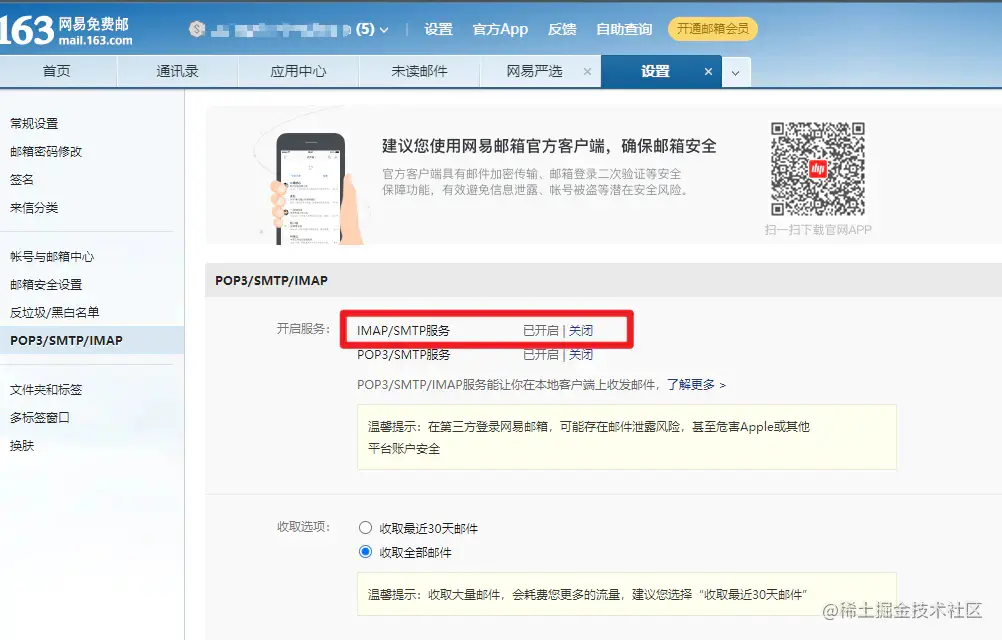1002x640 pixels.
Task: Open 来信分类 in sidebar
Action: click(35, 208)
